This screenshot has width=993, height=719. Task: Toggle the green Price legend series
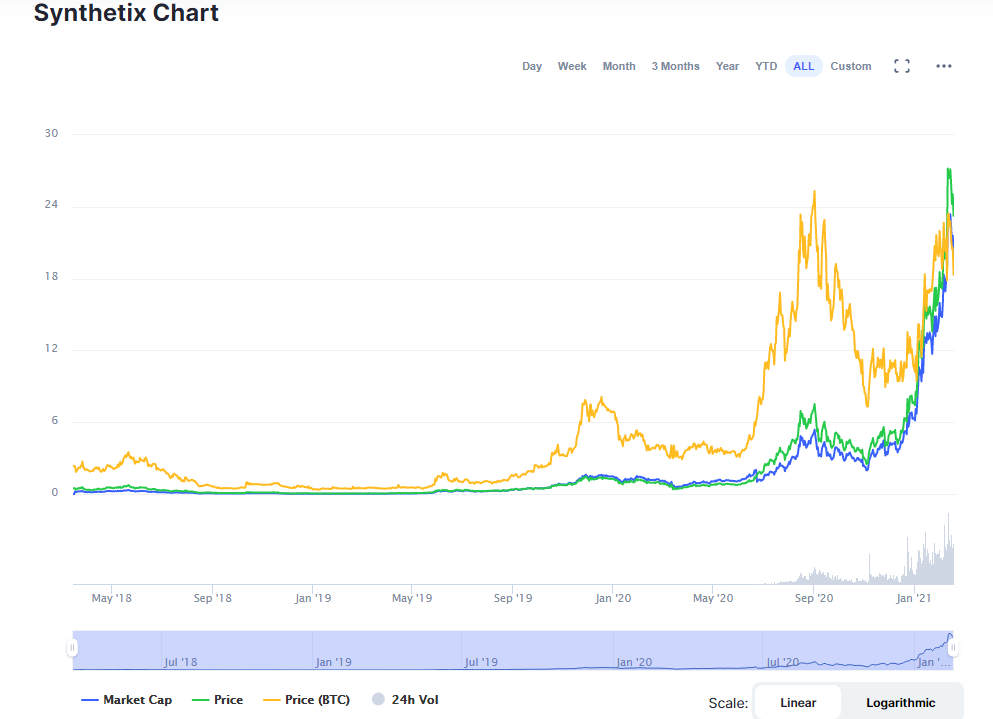(x=218, y=700)
